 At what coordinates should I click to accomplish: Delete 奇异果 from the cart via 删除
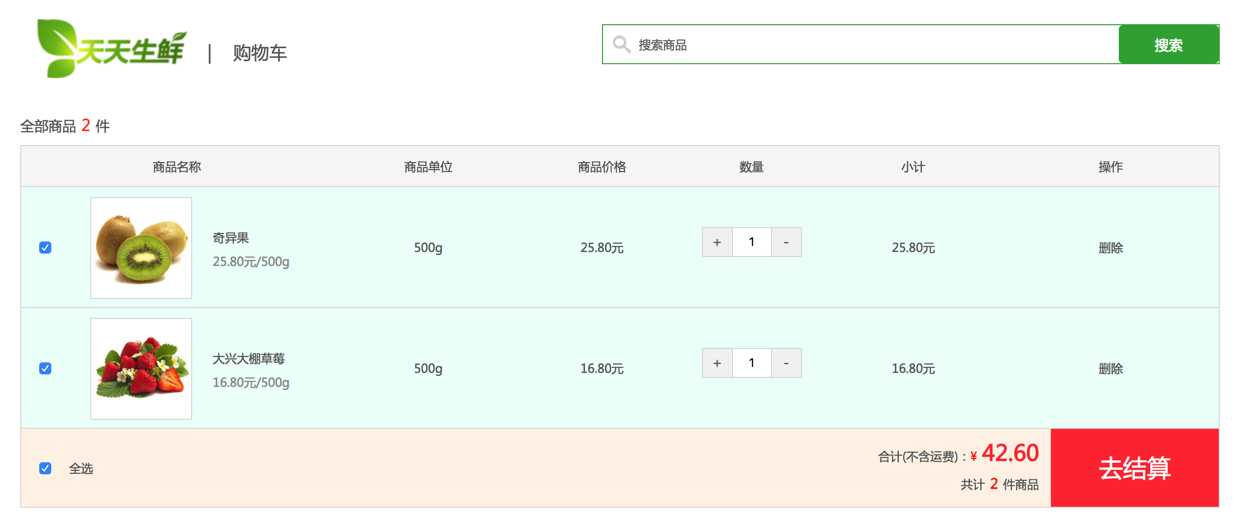pos(1110,248)
